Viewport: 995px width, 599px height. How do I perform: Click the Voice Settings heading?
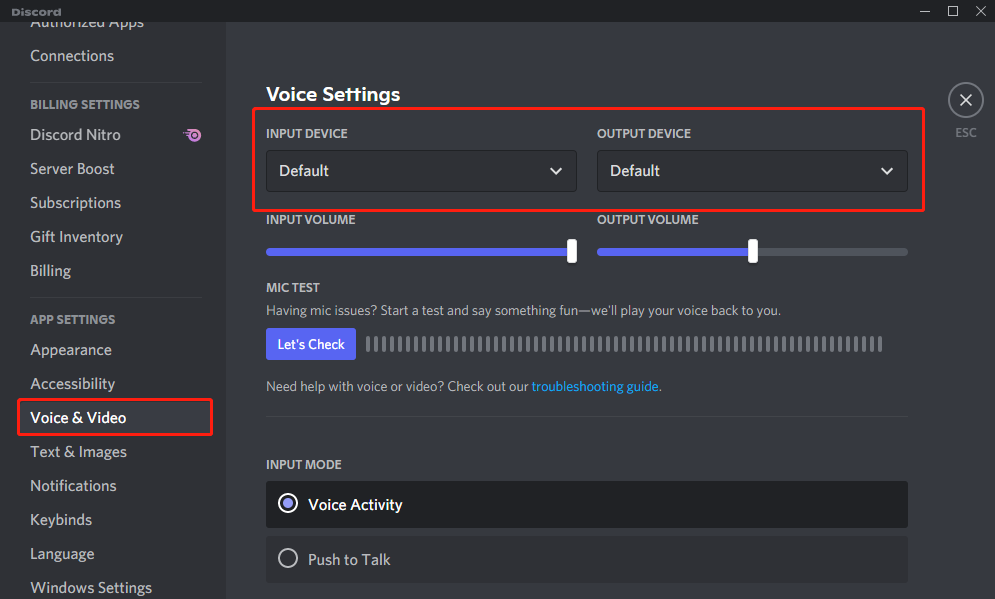[x=333, y=95]
